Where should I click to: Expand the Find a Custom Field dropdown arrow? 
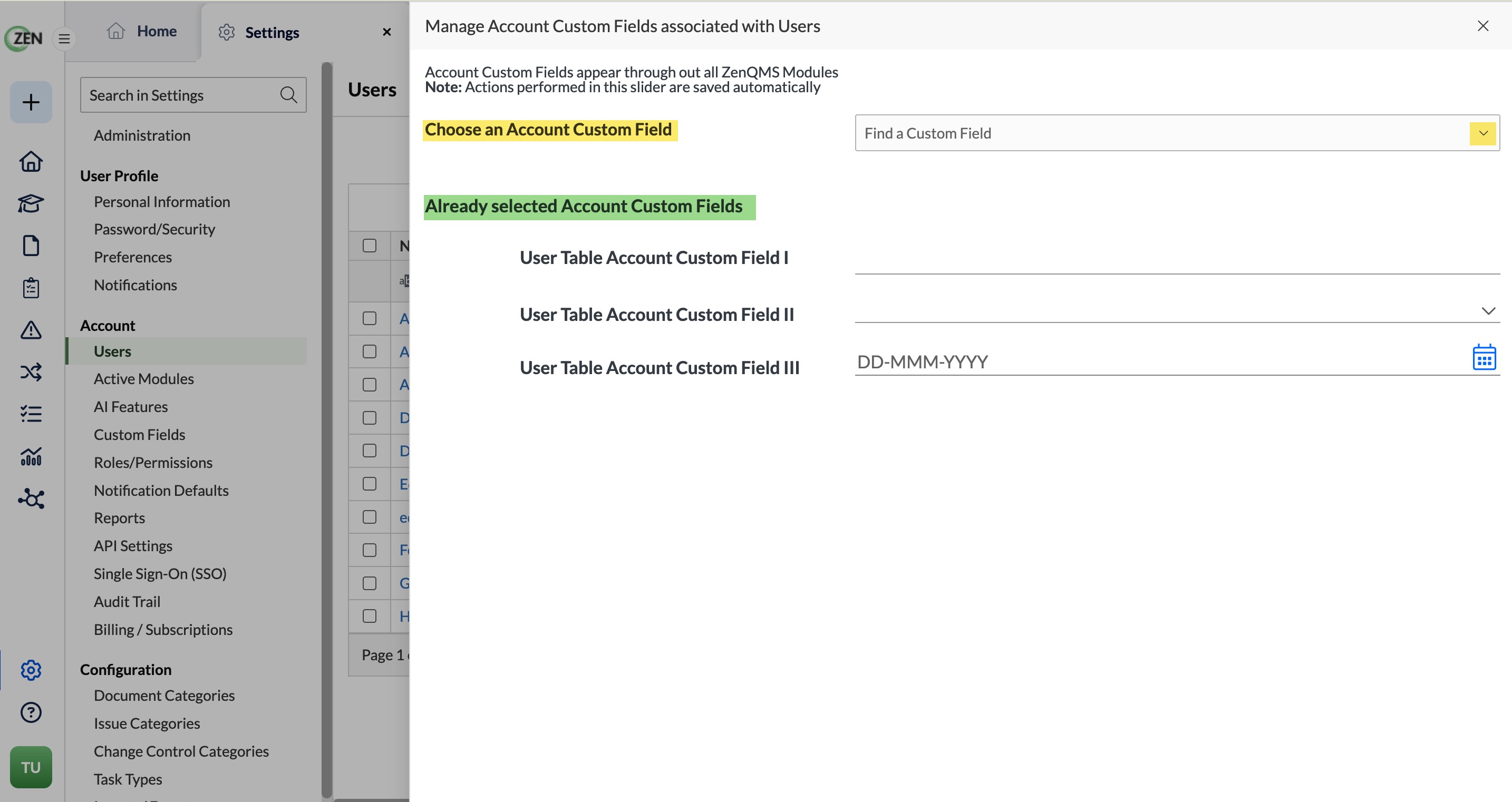pyautogui.click(x=1482, y=133)
